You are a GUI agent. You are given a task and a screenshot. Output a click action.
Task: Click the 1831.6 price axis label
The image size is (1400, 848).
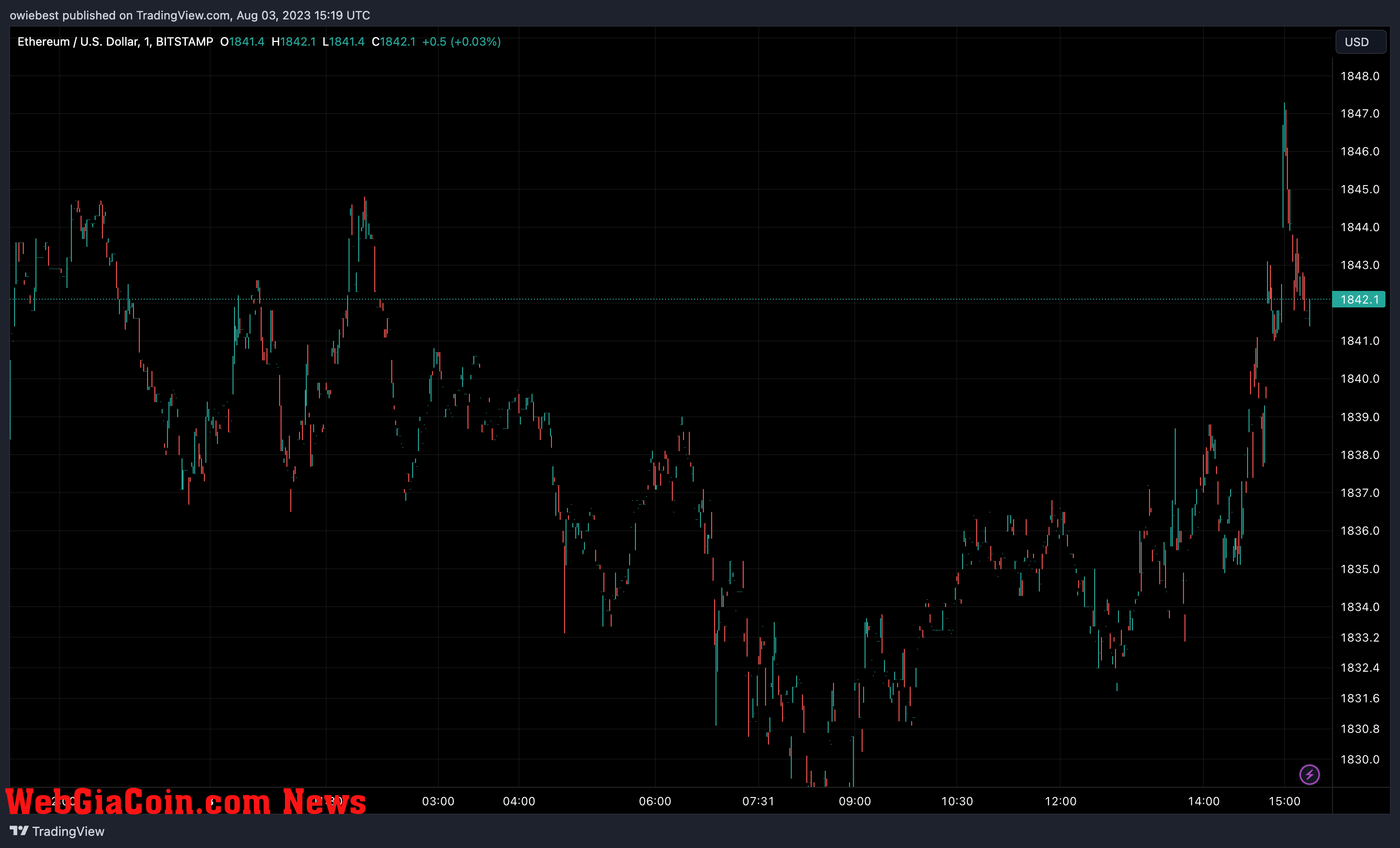pyautogui.click(x=1360, y=698)
